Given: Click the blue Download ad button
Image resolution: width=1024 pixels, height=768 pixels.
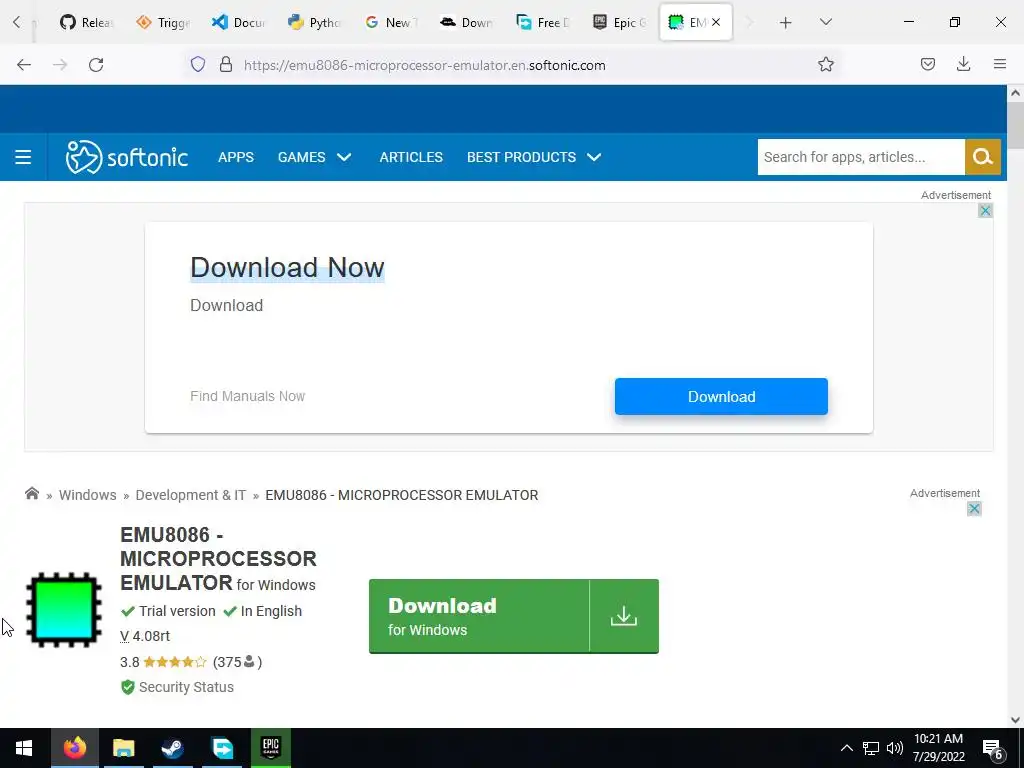Looking at the screenshot, I should 721,396.
